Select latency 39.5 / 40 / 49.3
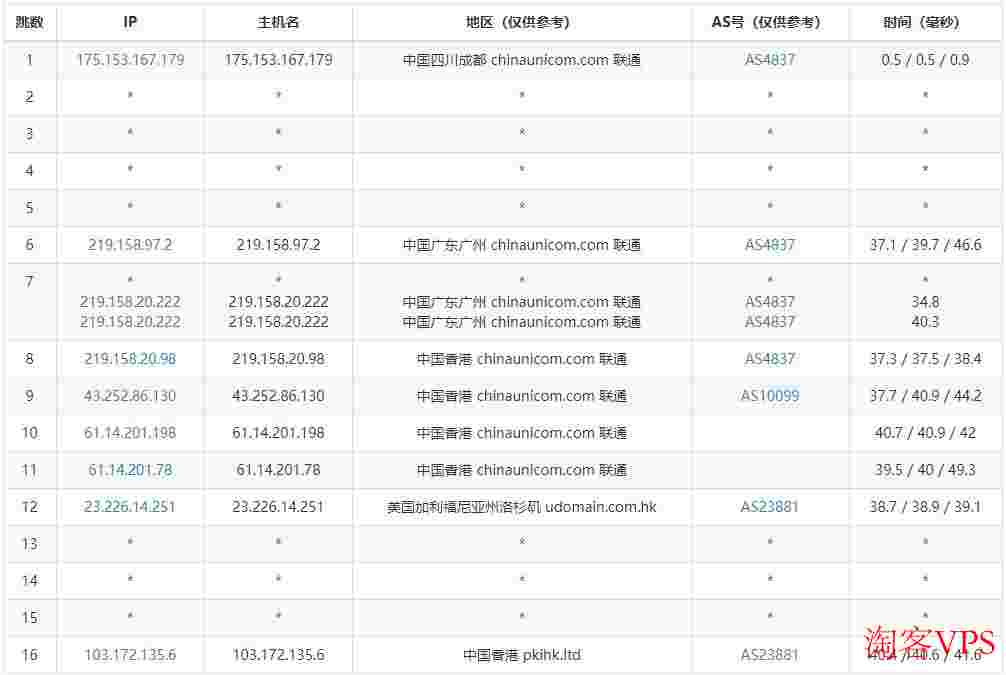 925,470
